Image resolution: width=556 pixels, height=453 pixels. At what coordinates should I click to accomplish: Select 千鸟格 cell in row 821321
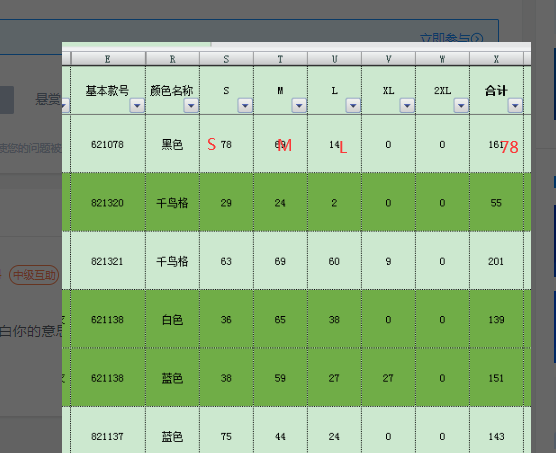172,261
